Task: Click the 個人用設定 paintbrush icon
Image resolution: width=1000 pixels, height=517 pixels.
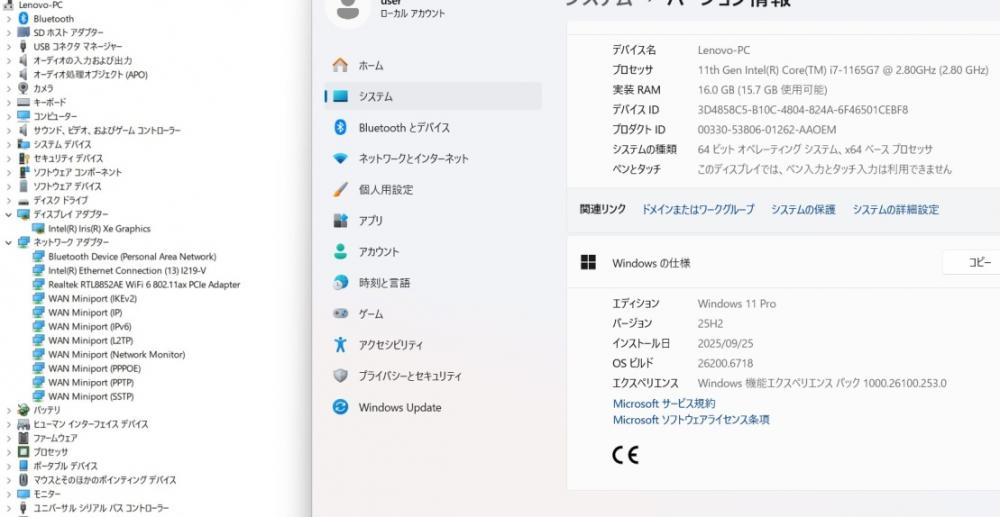Action: coord(341,189)
